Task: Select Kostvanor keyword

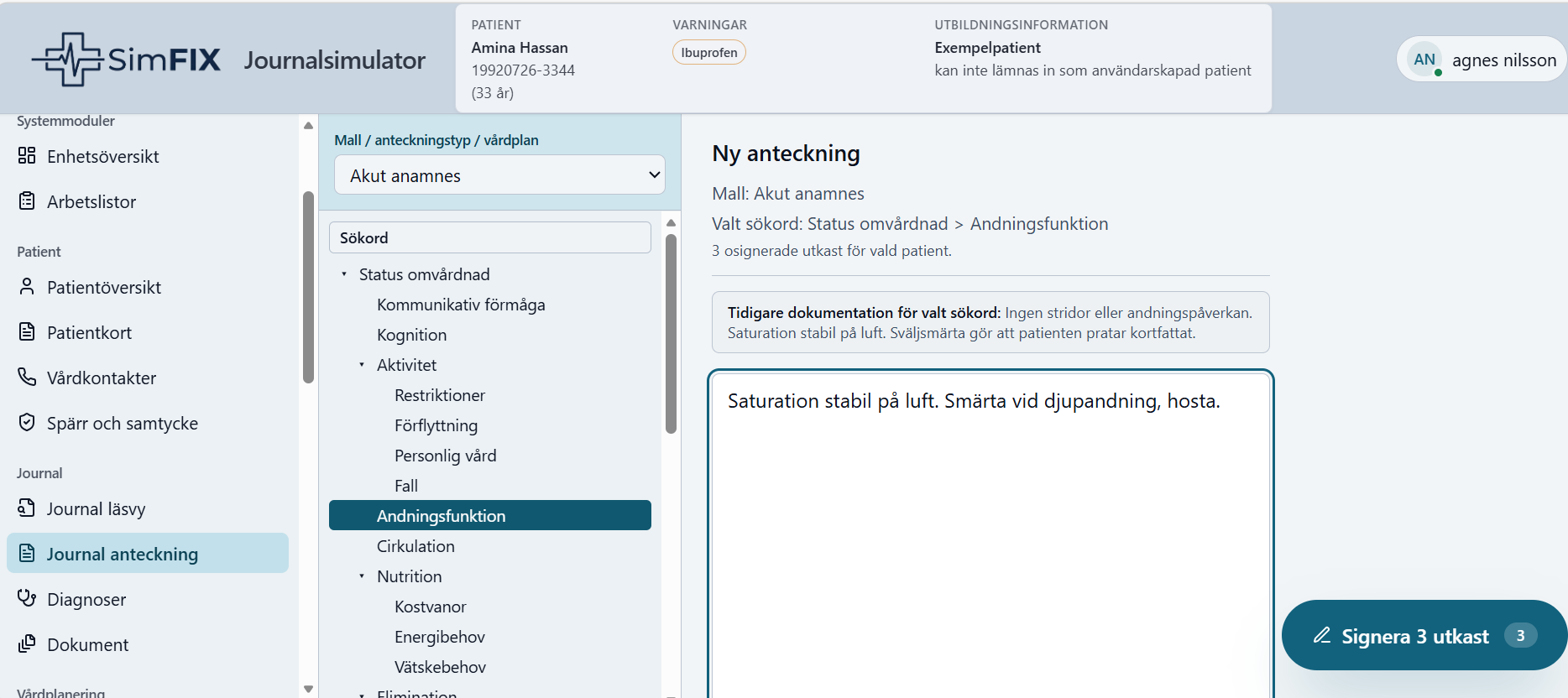Action: pyautogui.click(x=430, y=607)
